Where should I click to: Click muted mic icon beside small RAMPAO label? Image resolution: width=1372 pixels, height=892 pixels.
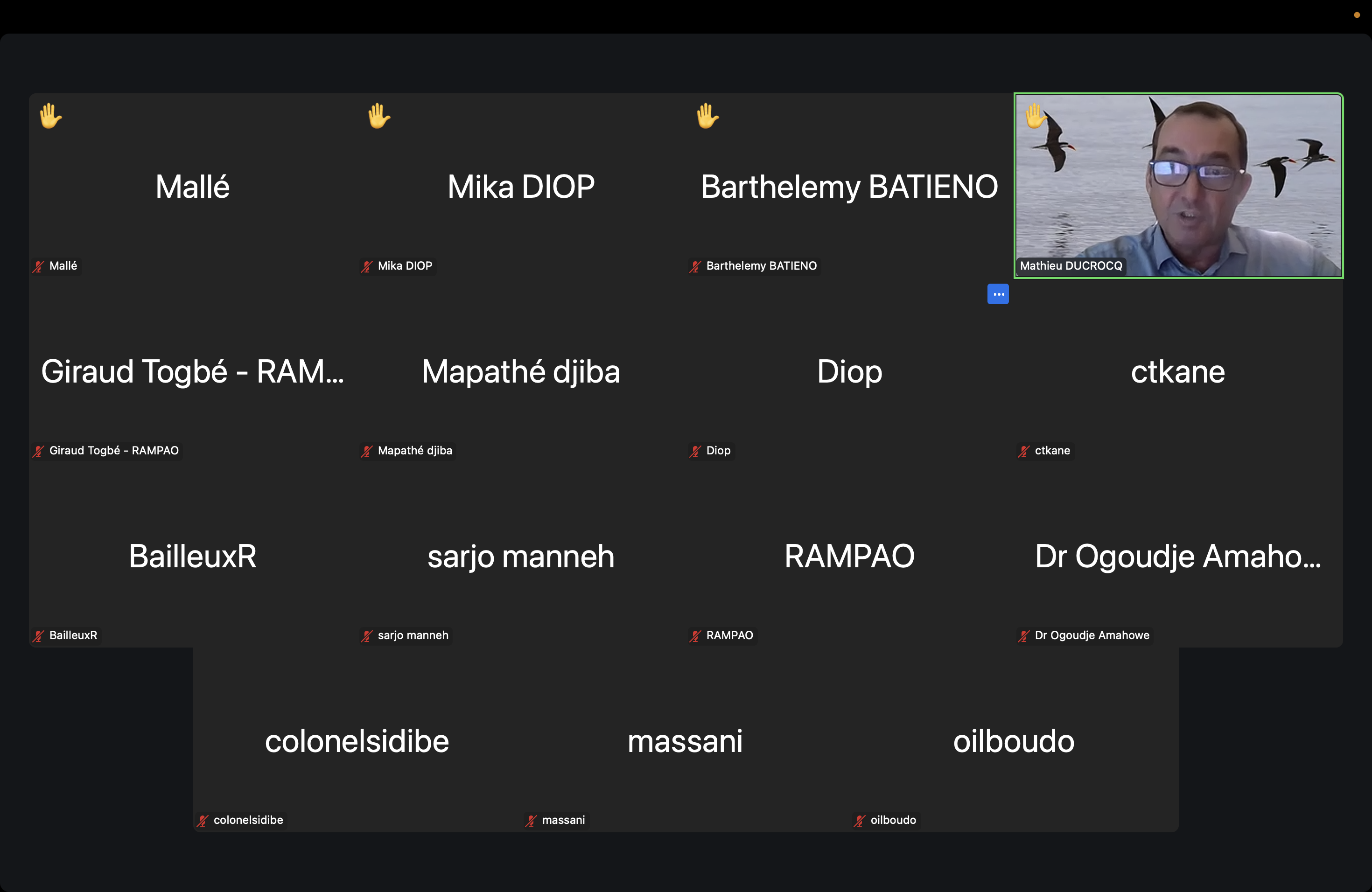click(x=695, y=635)
